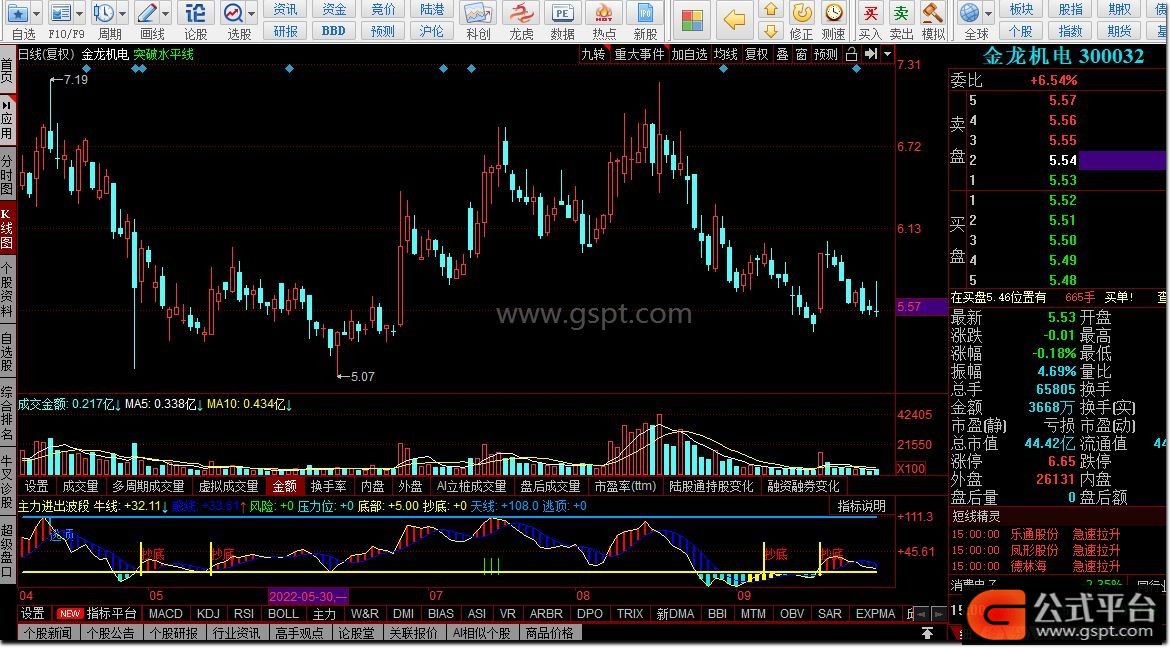The width and height of the screenshot is (1172, 648).
Task: Open the 论股 discussion icon
Action: (x=195, y=13)
